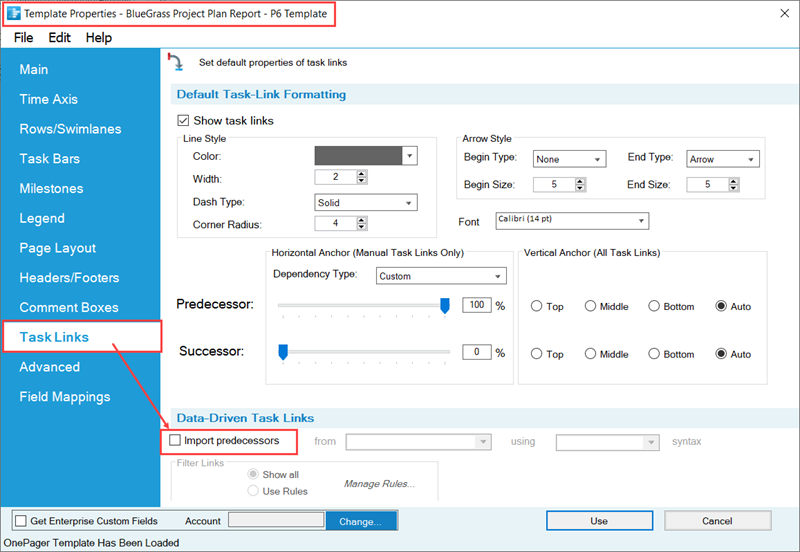This screenshot has width=800, height=552.
Task: Open the File menu
Action: pos(23,38)
